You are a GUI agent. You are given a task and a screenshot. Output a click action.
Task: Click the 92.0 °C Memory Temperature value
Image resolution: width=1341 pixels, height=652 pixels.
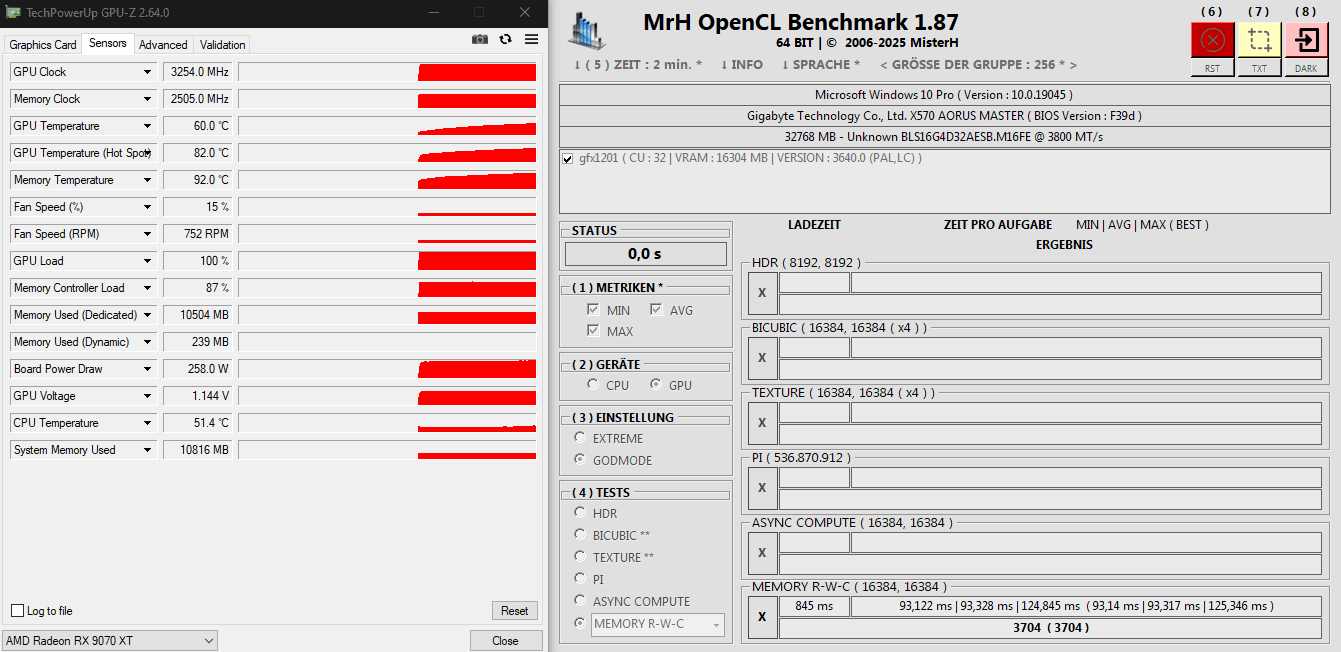198,180
